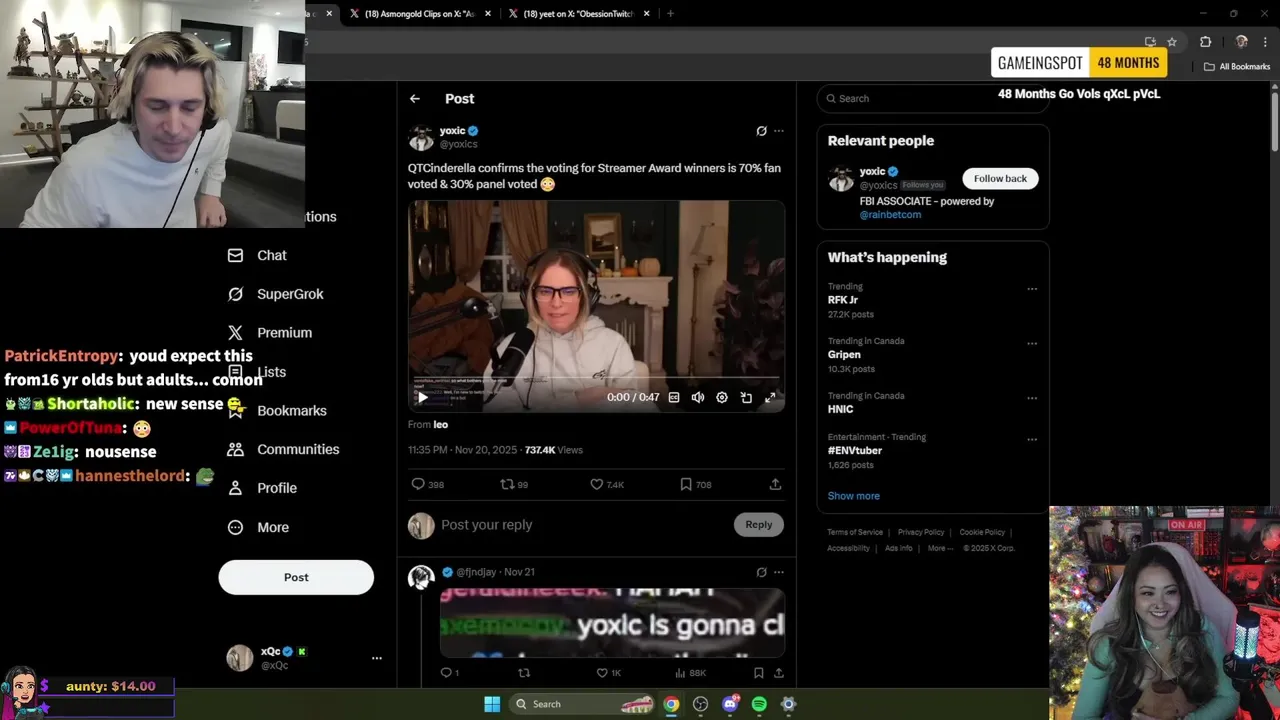Bookmark the post with 708 bookmarks

pos(686,484)
